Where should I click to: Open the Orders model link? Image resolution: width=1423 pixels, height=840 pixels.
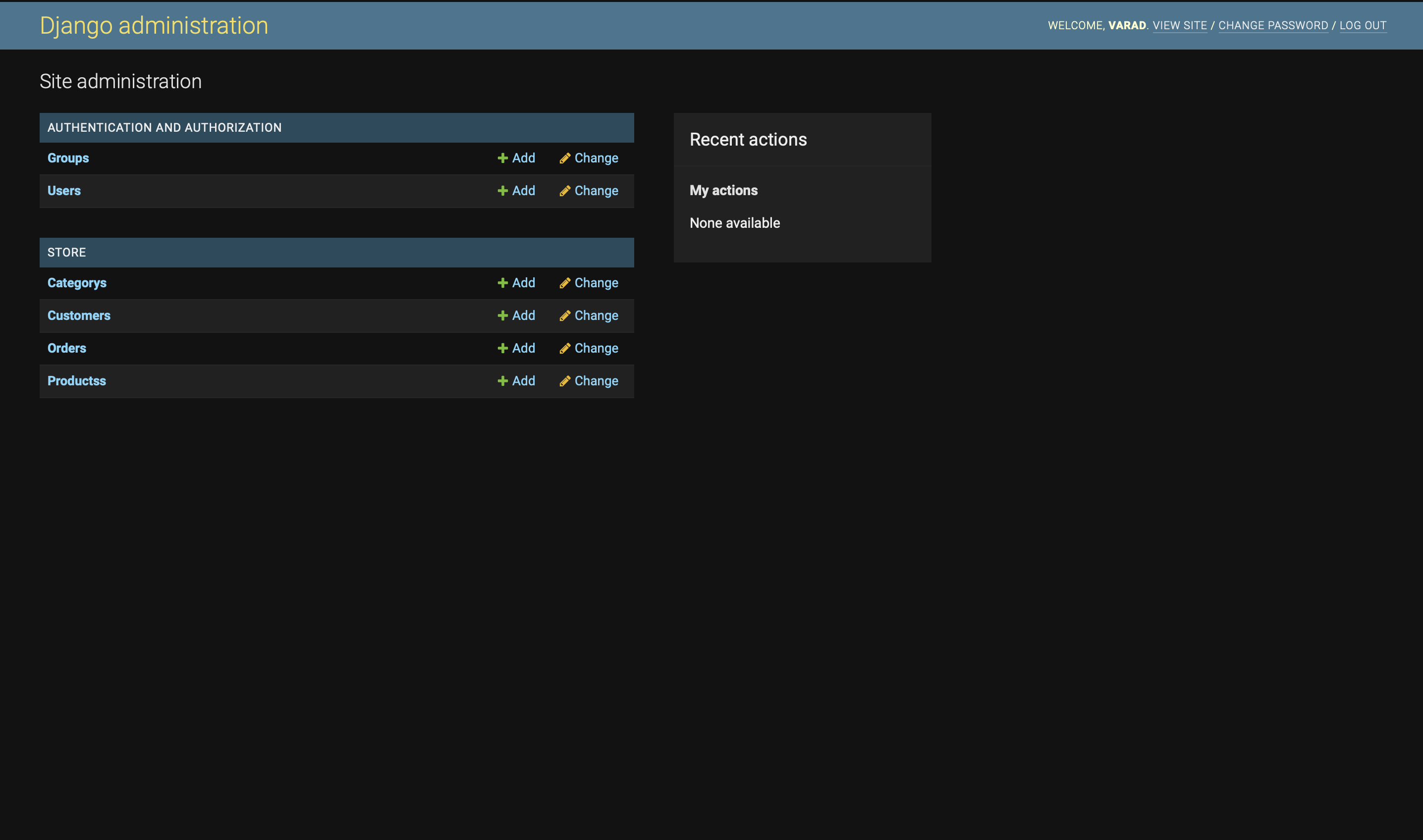click(67, 349)
